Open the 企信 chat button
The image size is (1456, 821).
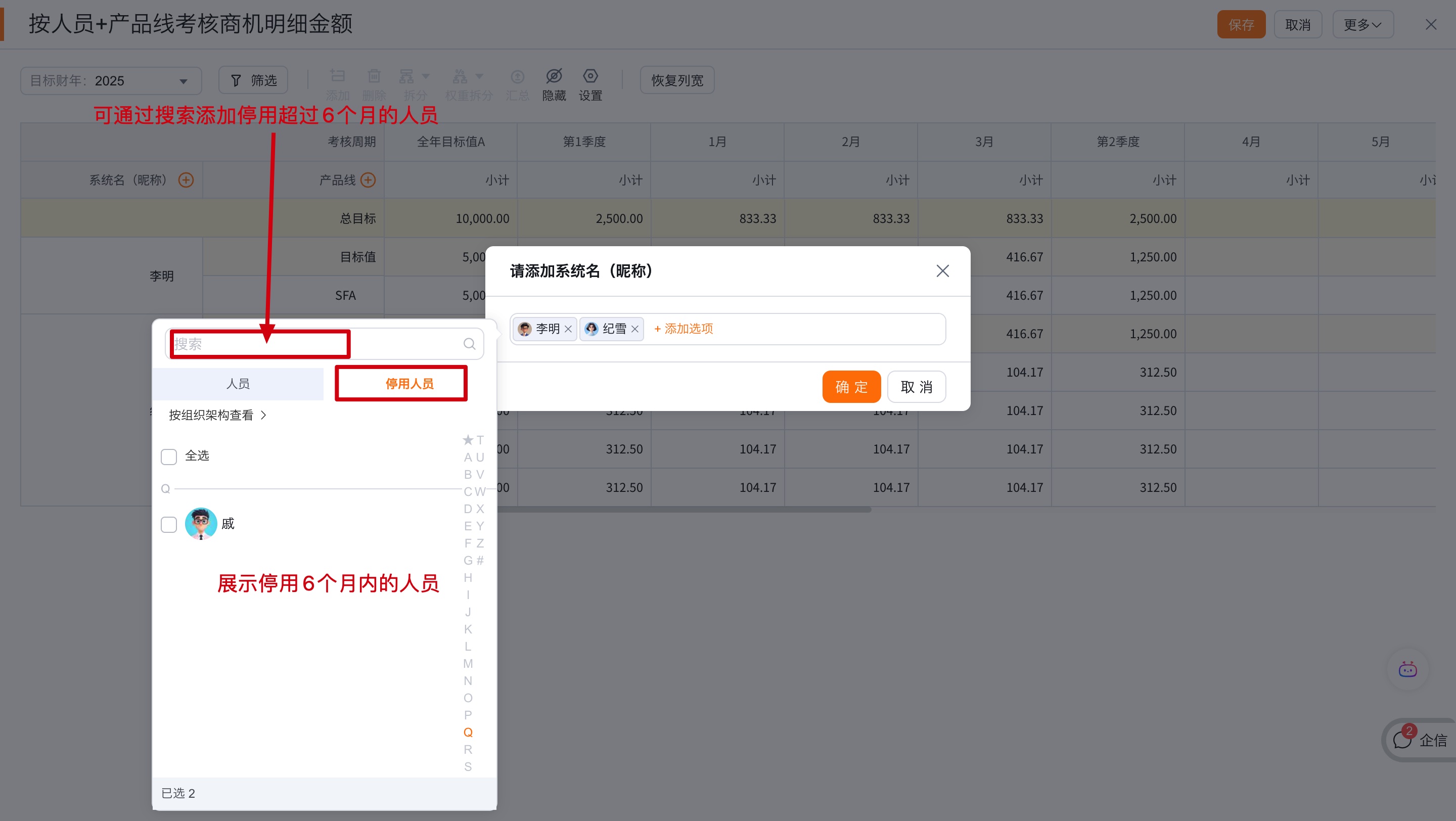click(1421, 740)
